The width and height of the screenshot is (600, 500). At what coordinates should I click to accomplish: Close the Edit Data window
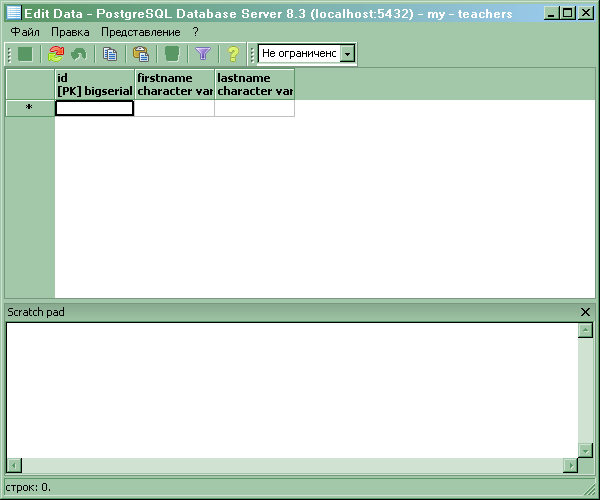click(585, 13)
